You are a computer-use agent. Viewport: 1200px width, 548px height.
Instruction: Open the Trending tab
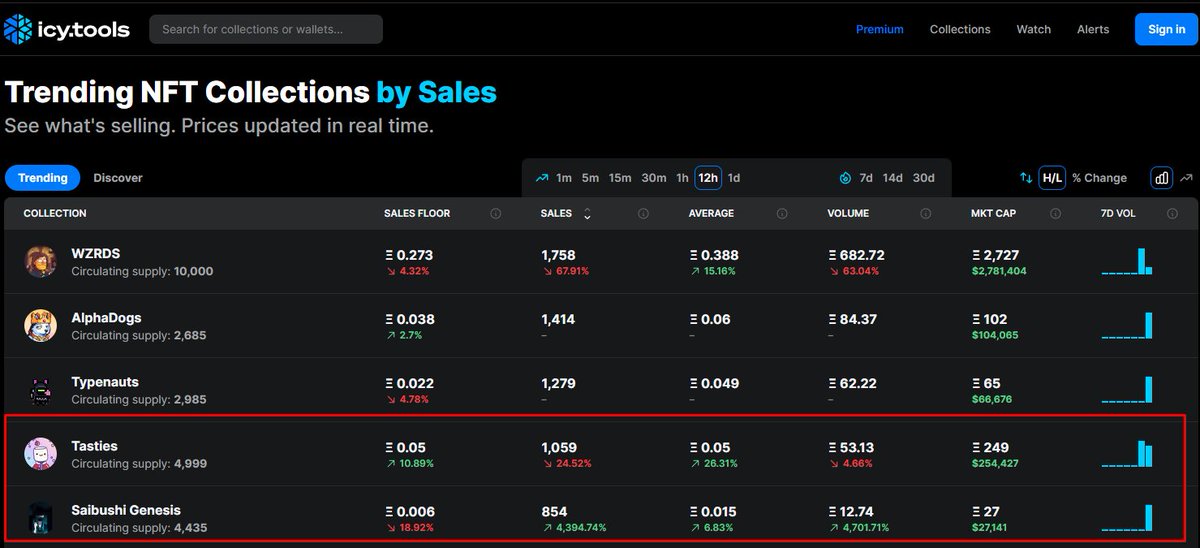[43, 178]
